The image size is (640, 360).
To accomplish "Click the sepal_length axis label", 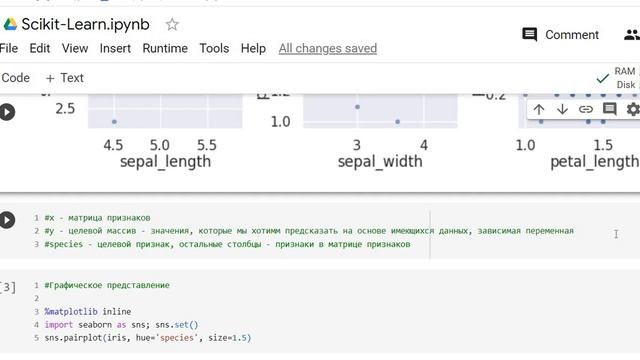I will [165, 162].
